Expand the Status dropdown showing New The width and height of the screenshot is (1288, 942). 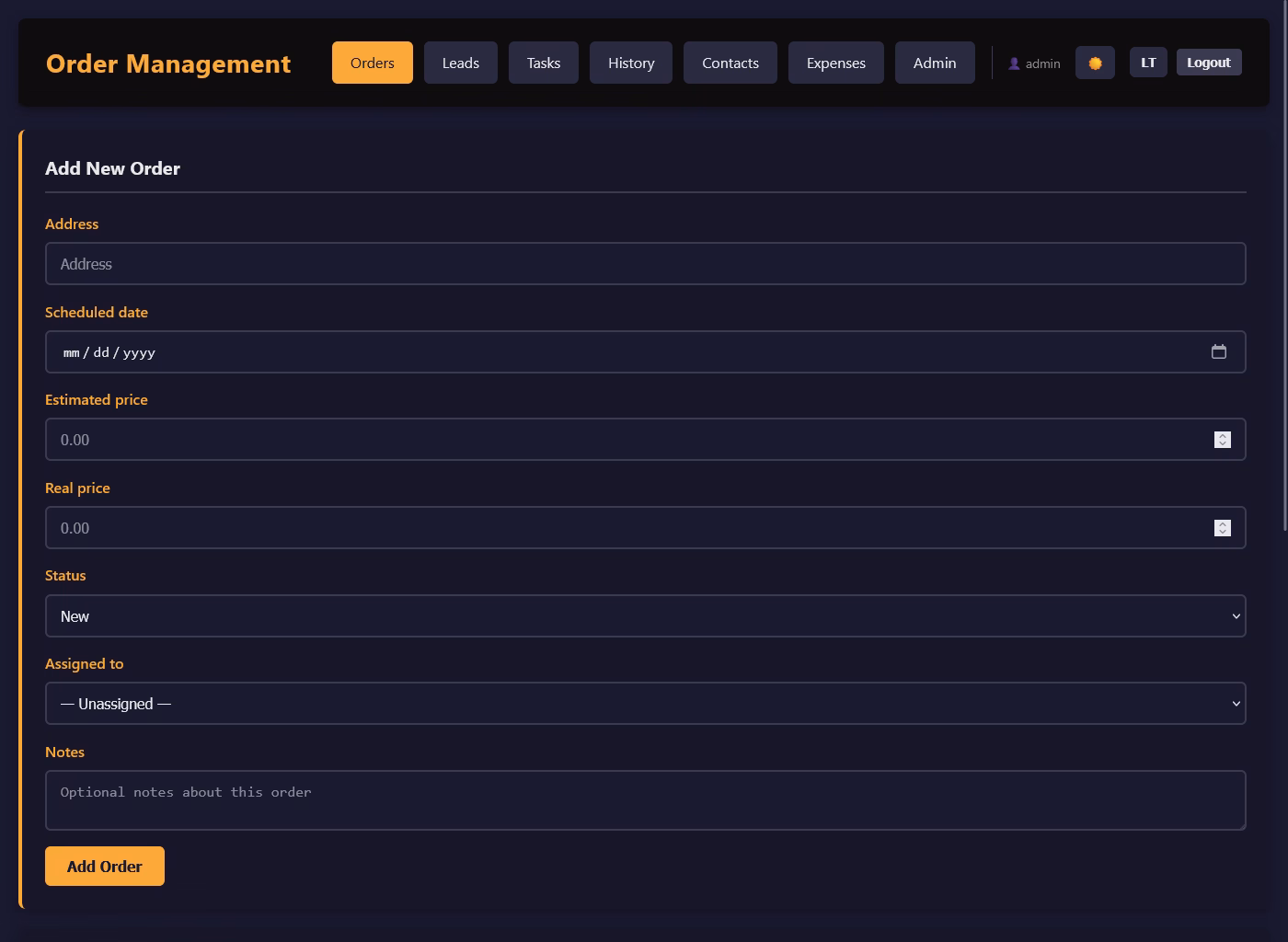[646, 616]
